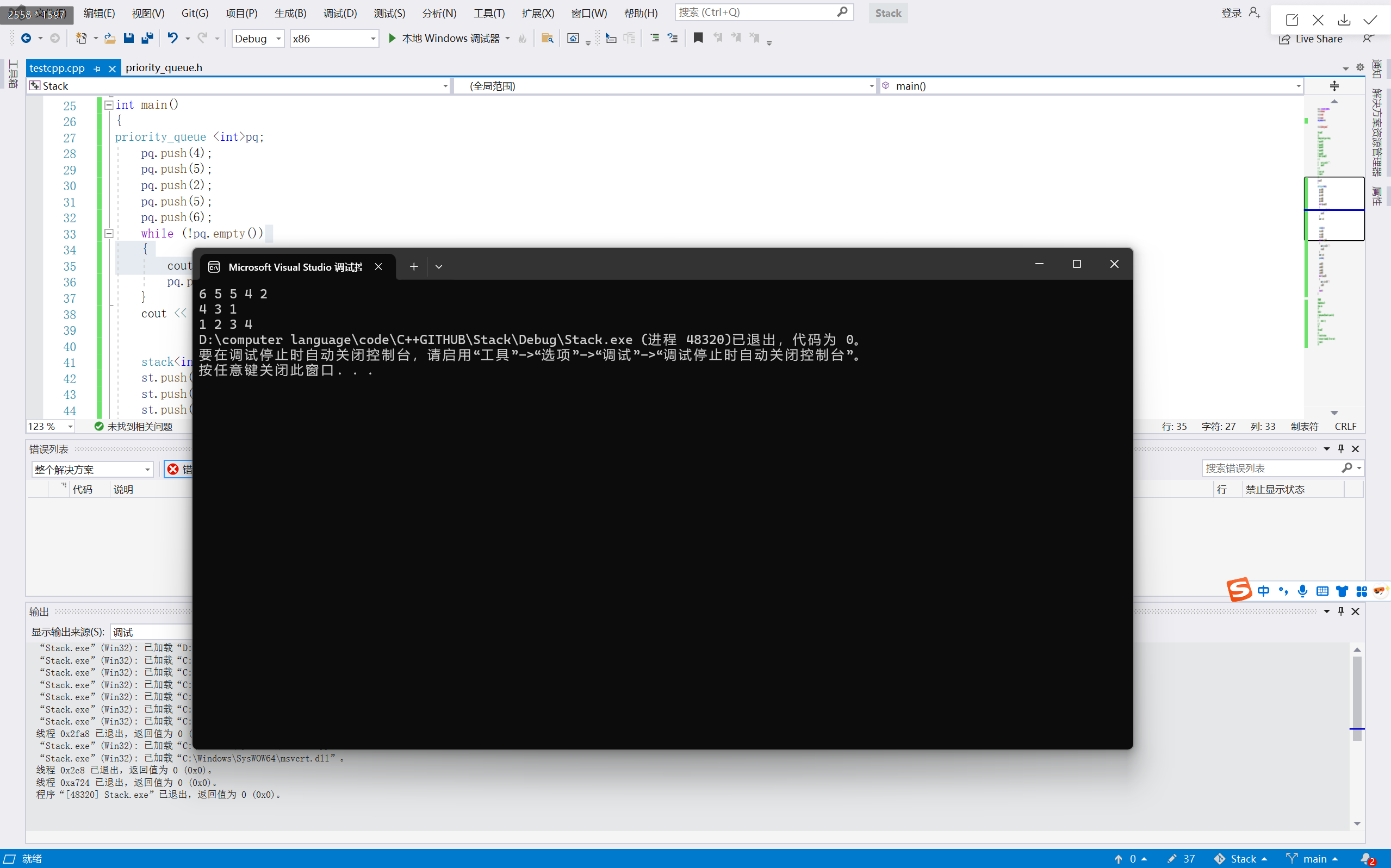The image size is (1391, 868).
Task: Collapse the main() function fold marker
Action: (109, 105)
